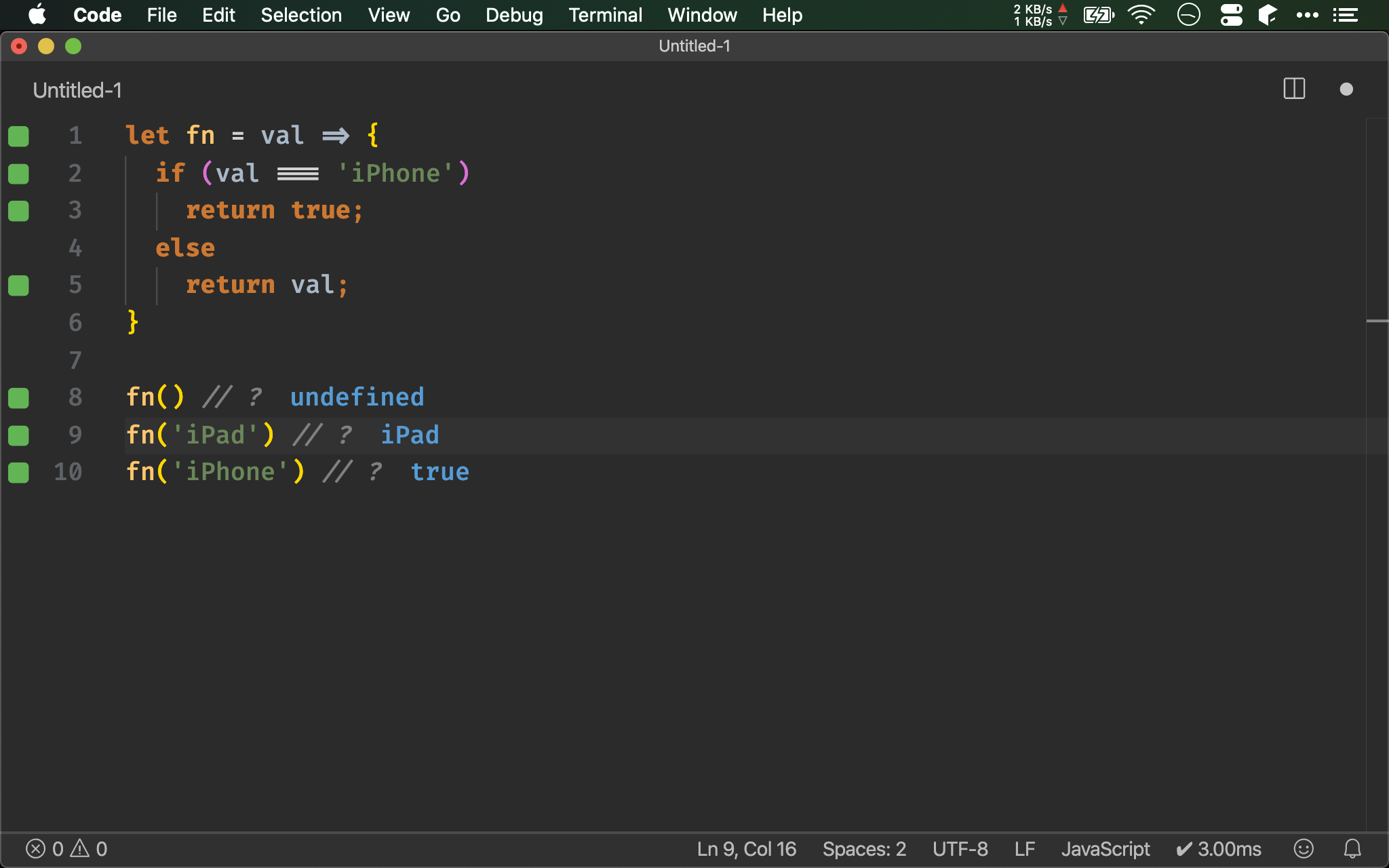The width and height of the screenshot is (1389, 868).
Task: Click the Quokka 3.00ms checkmark status
Action: 1219,848
